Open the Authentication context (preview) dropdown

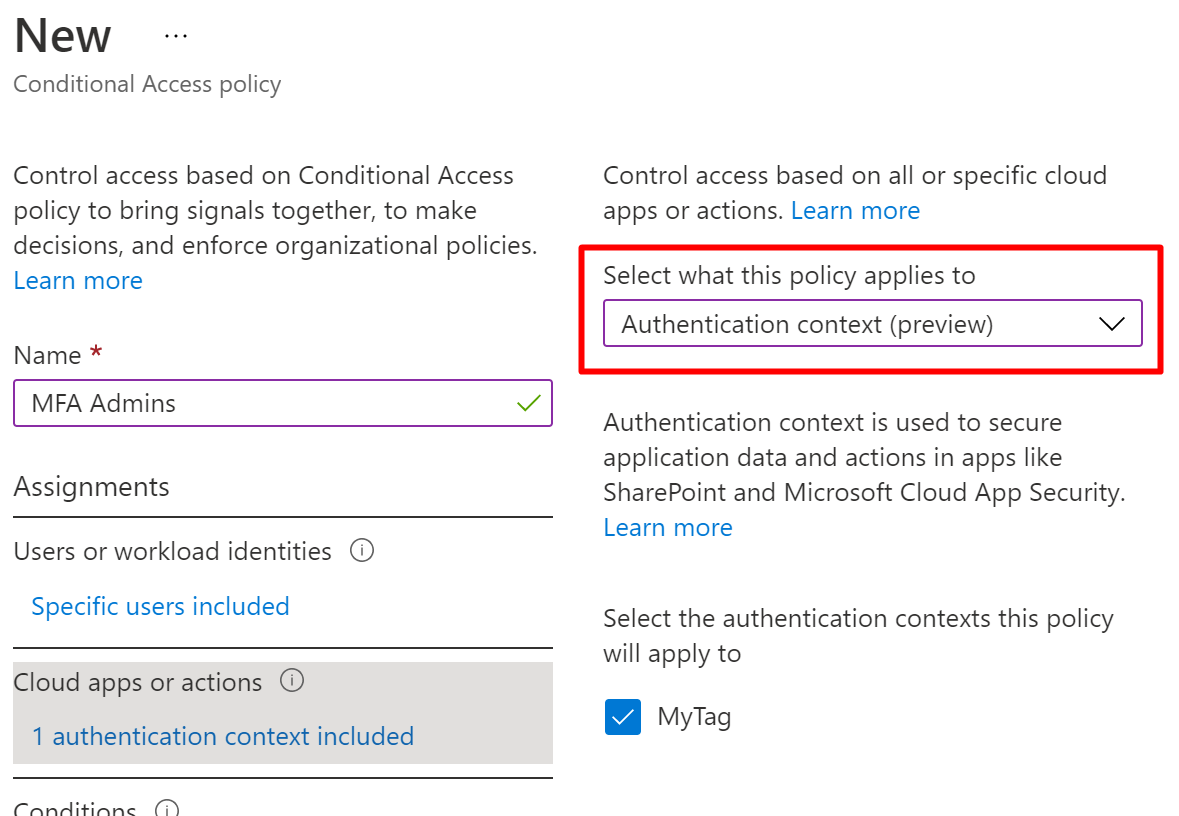872,324
